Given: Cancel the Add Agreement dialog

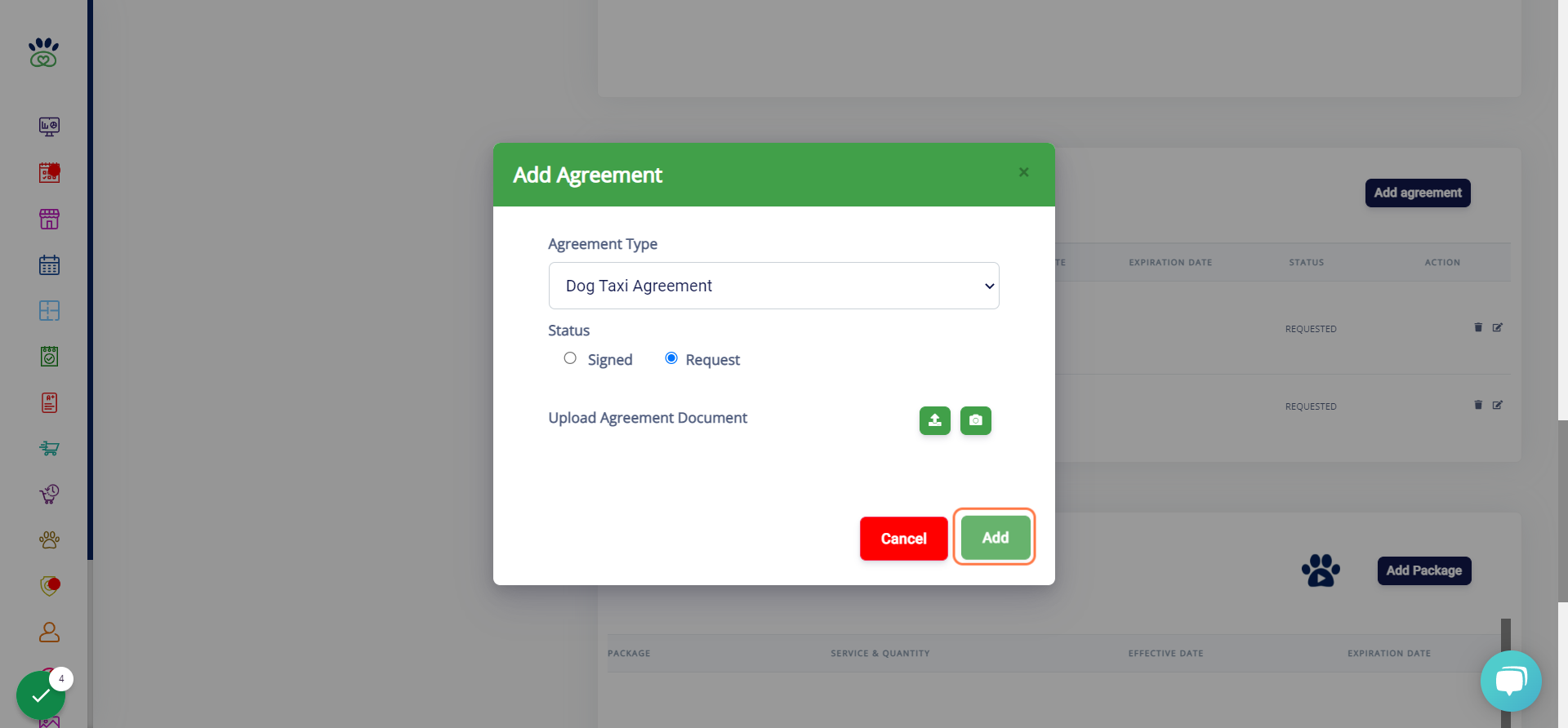Looking at the screenshot, I should coord(904,539).
